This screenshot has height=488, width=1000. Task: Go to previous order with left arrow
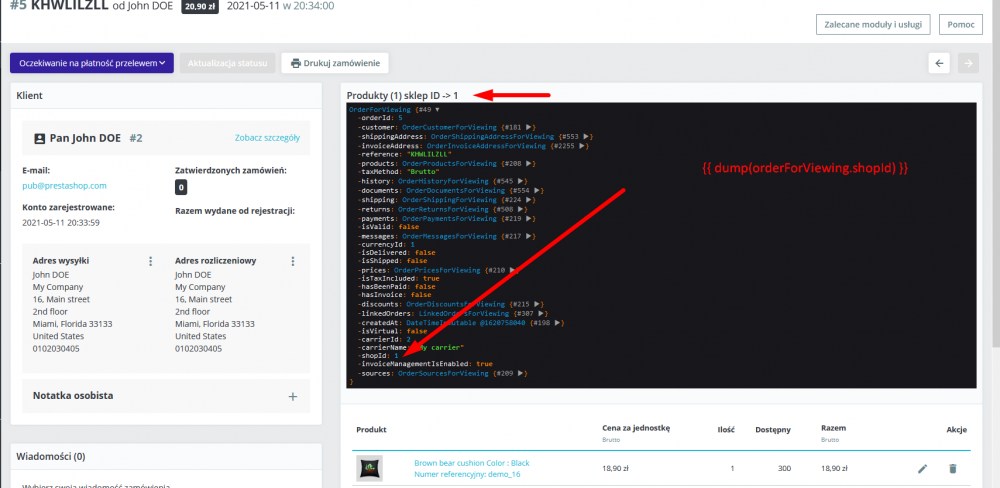pyautogui.click(x=939, y=63)
